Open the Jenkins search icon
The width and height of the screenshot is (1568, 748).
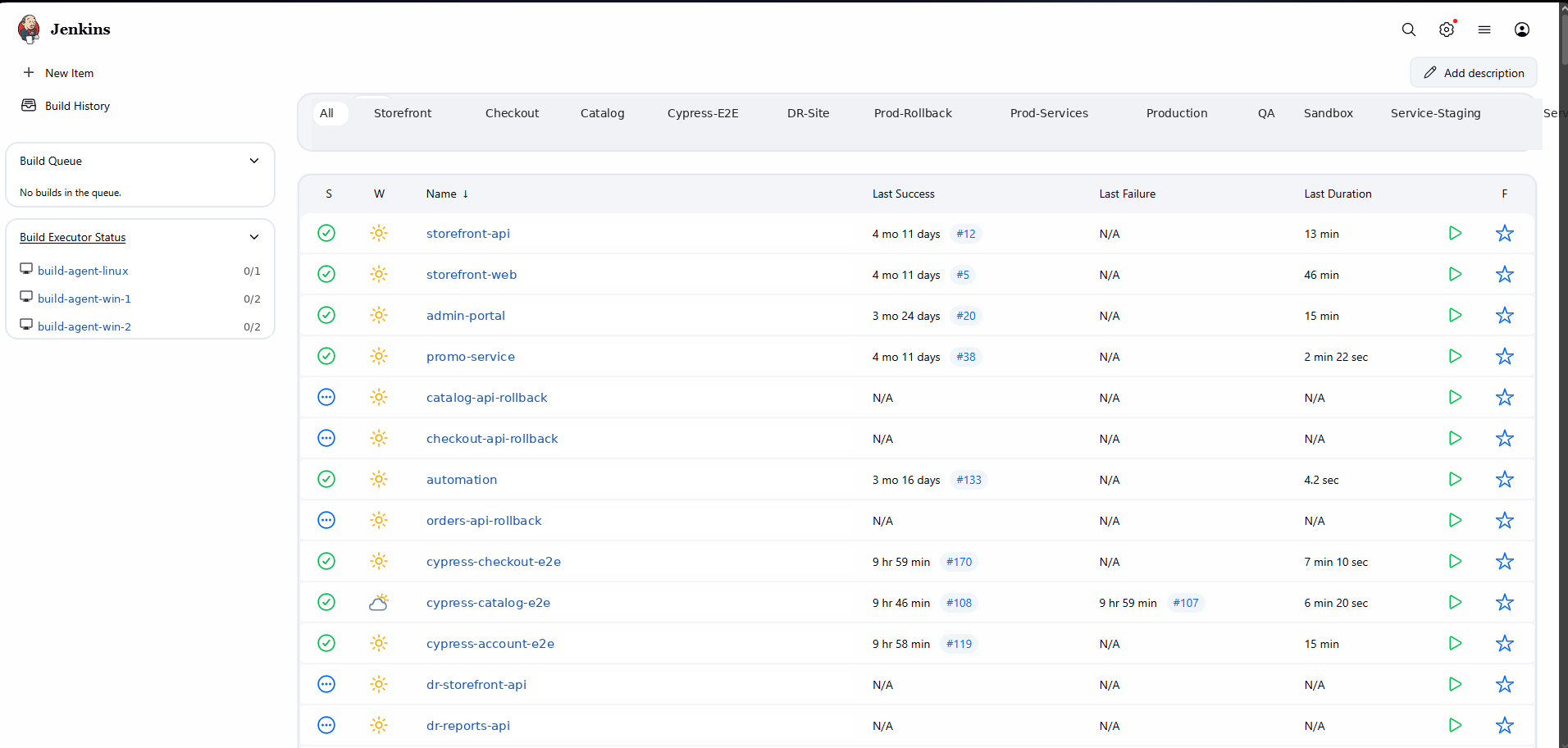pos(1409,30)
